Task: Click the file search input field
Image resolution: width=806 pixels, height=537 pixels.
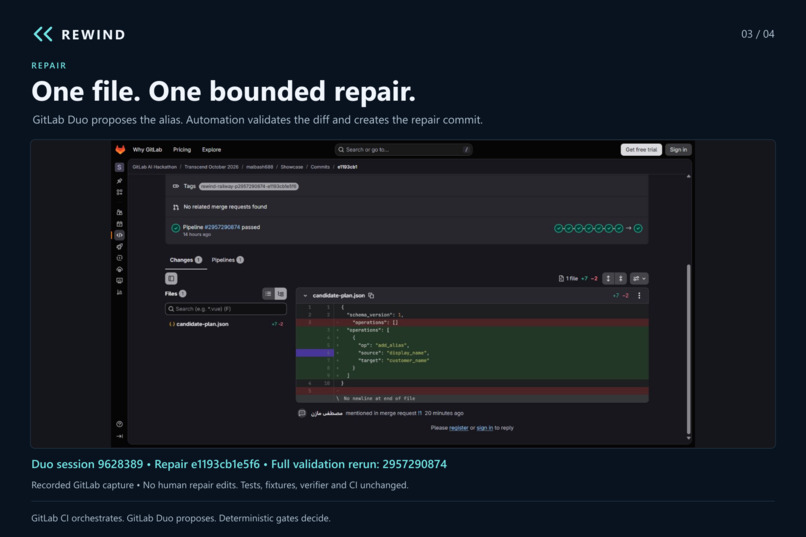Action: [x=226, y=309]
